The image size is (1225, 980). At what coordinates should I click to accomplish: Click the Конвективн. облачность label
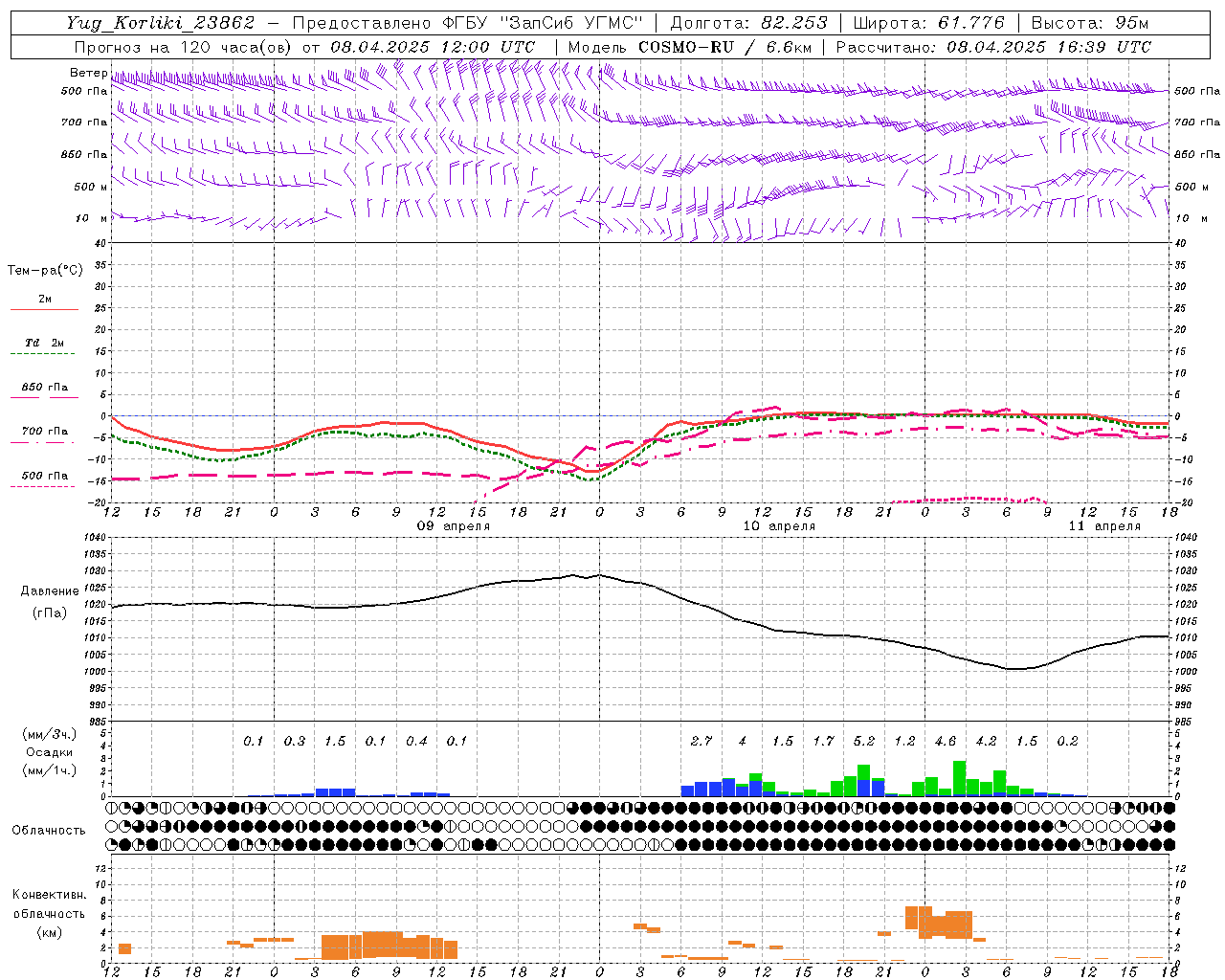pyautogui.click(x=49, y=904)
